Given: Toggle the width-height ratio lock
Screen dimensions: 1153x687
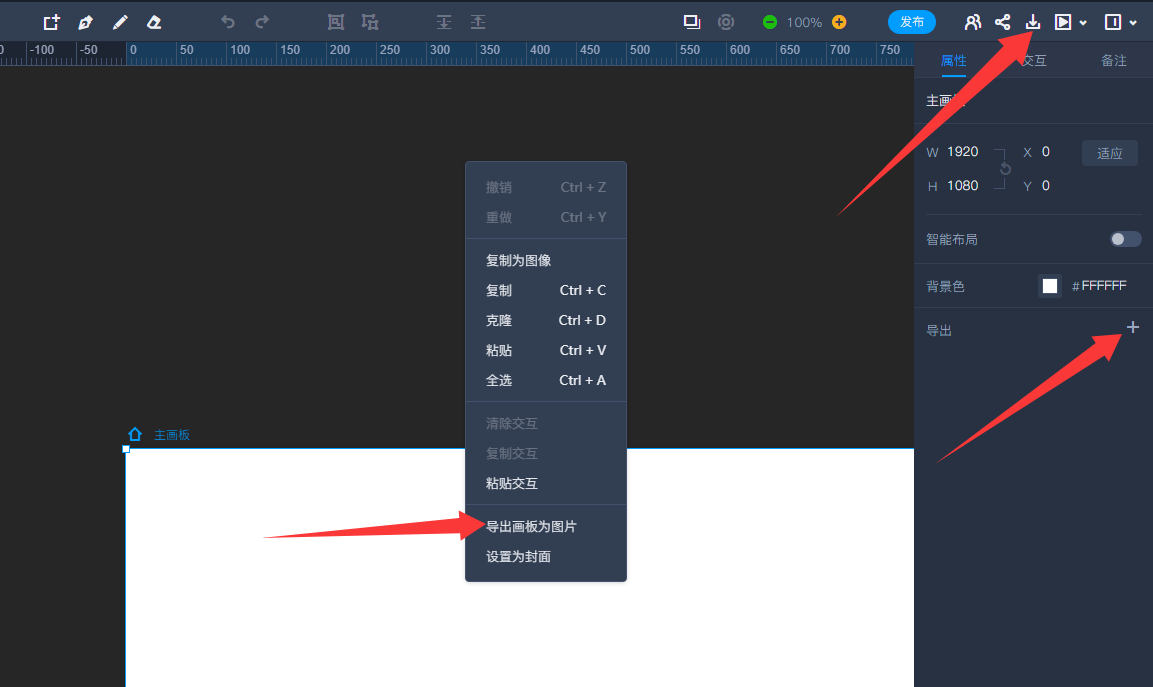Looking at the screenshot, I should 1005,169.
